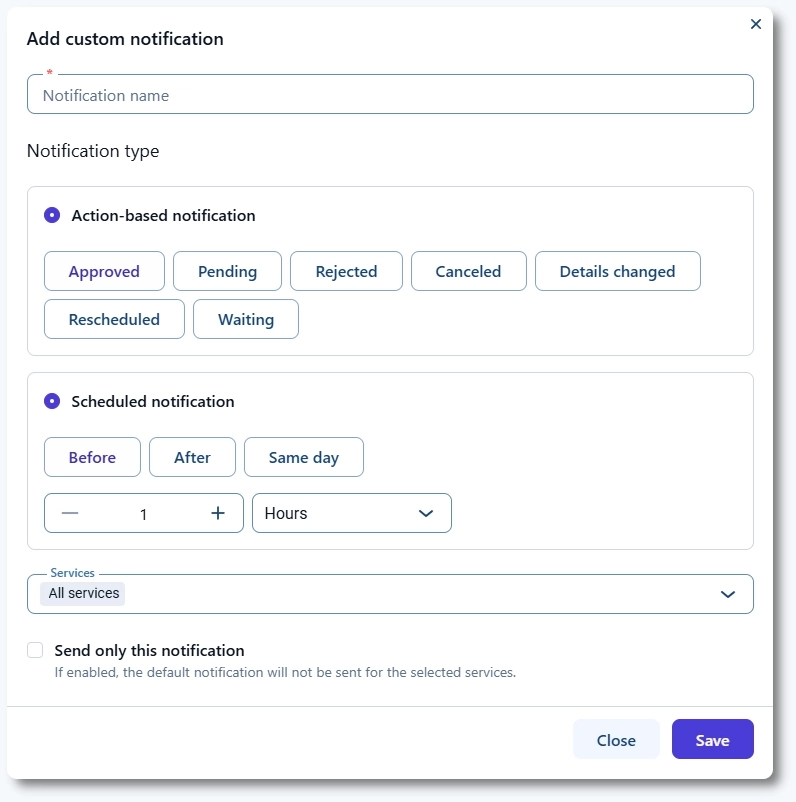
Task: Enable Send only this notification checkbox
Action: 35,650
